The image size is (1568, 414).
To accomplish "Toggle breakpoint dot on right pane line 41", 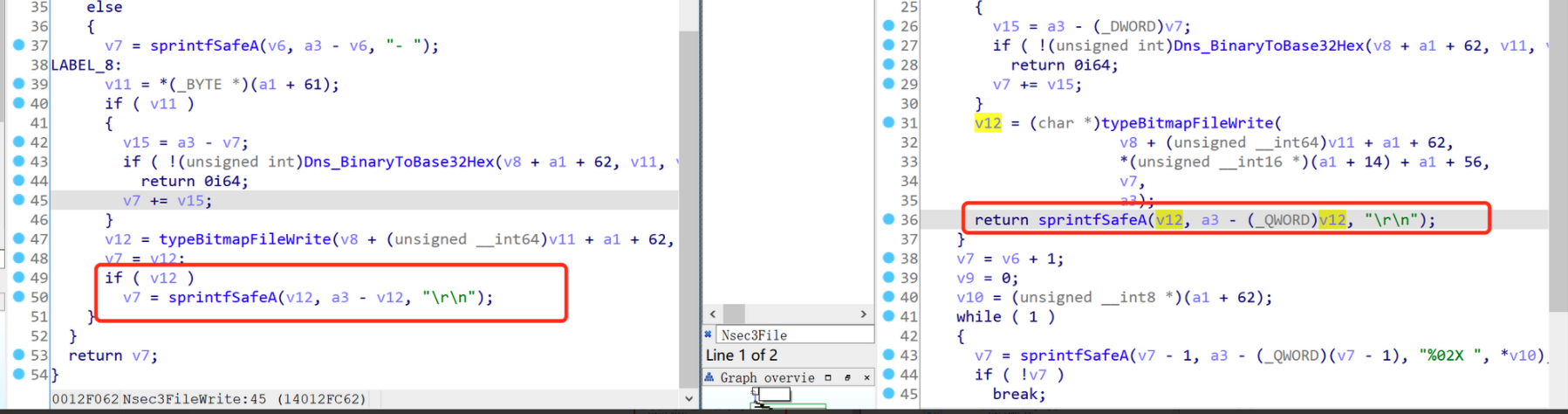I will (x=888, y=315).
